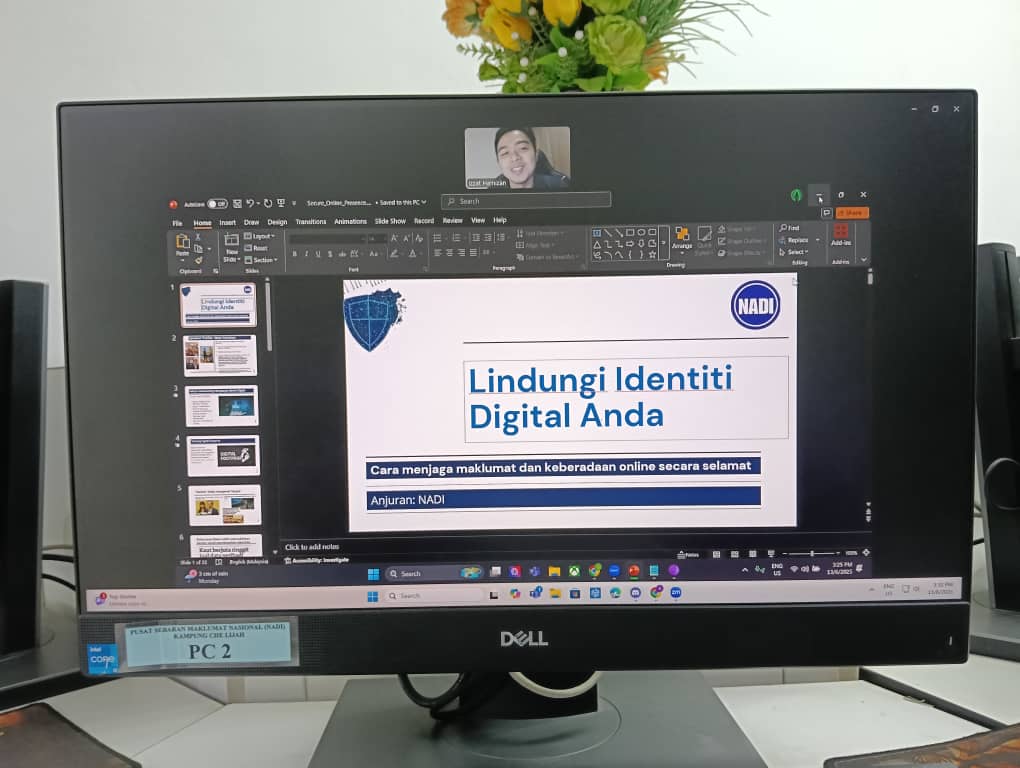The height and width of the screenshot is (768, 1020).
Task: Open the Layout dropdown
Action: point(260,236)
